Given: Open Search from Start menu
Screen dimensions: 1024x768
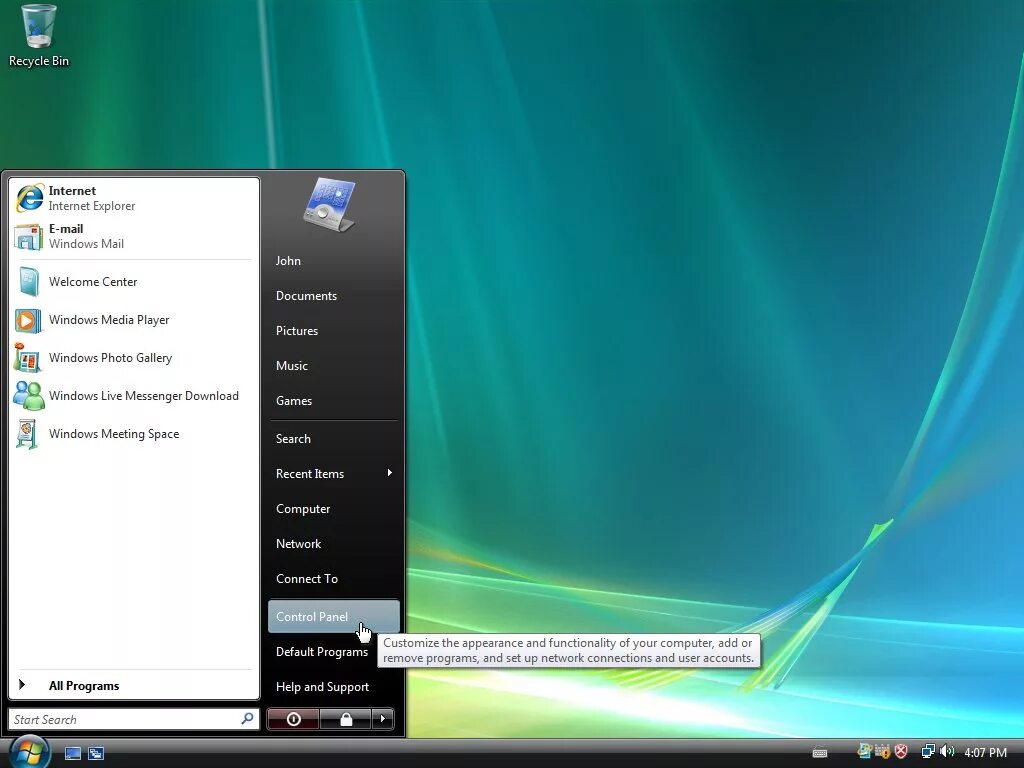Looking at the screenshot, I should point(333,439).
